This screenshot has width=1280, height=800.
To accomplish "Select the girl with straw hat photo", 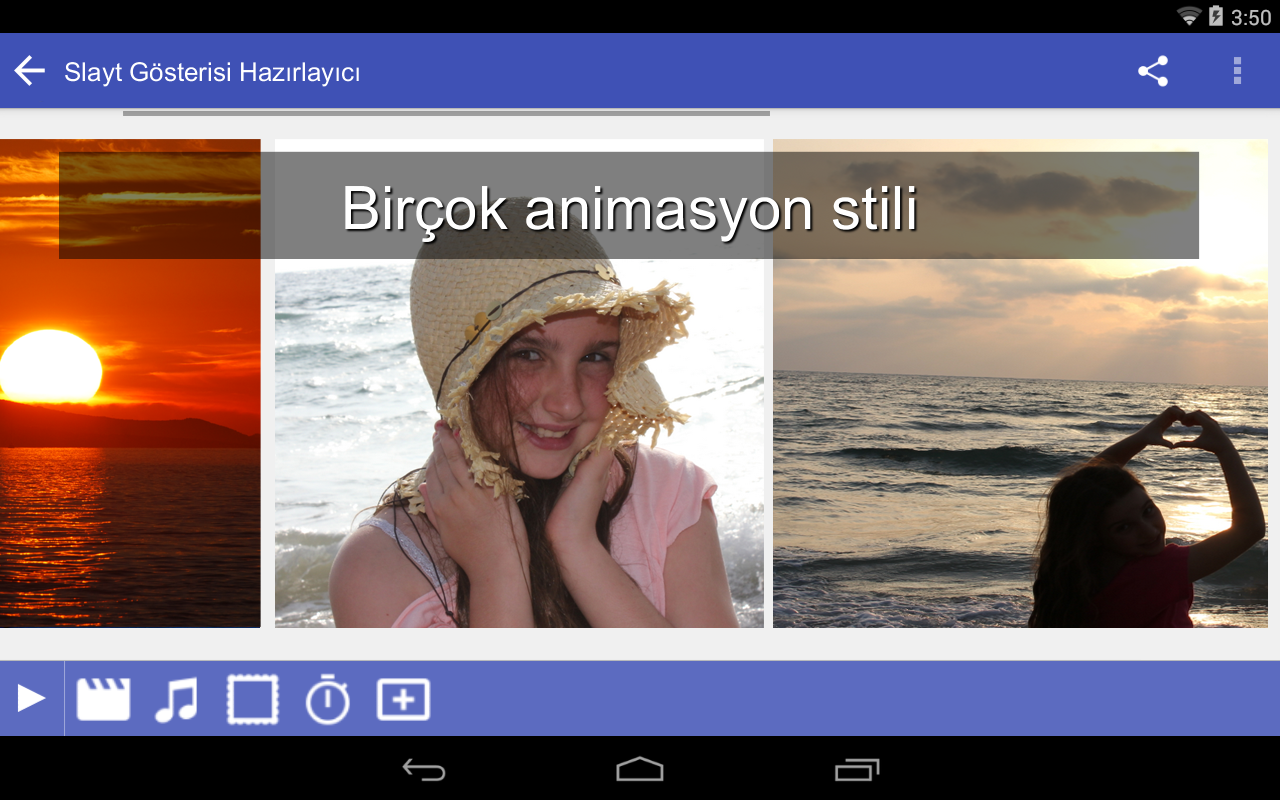I will 519,383.
